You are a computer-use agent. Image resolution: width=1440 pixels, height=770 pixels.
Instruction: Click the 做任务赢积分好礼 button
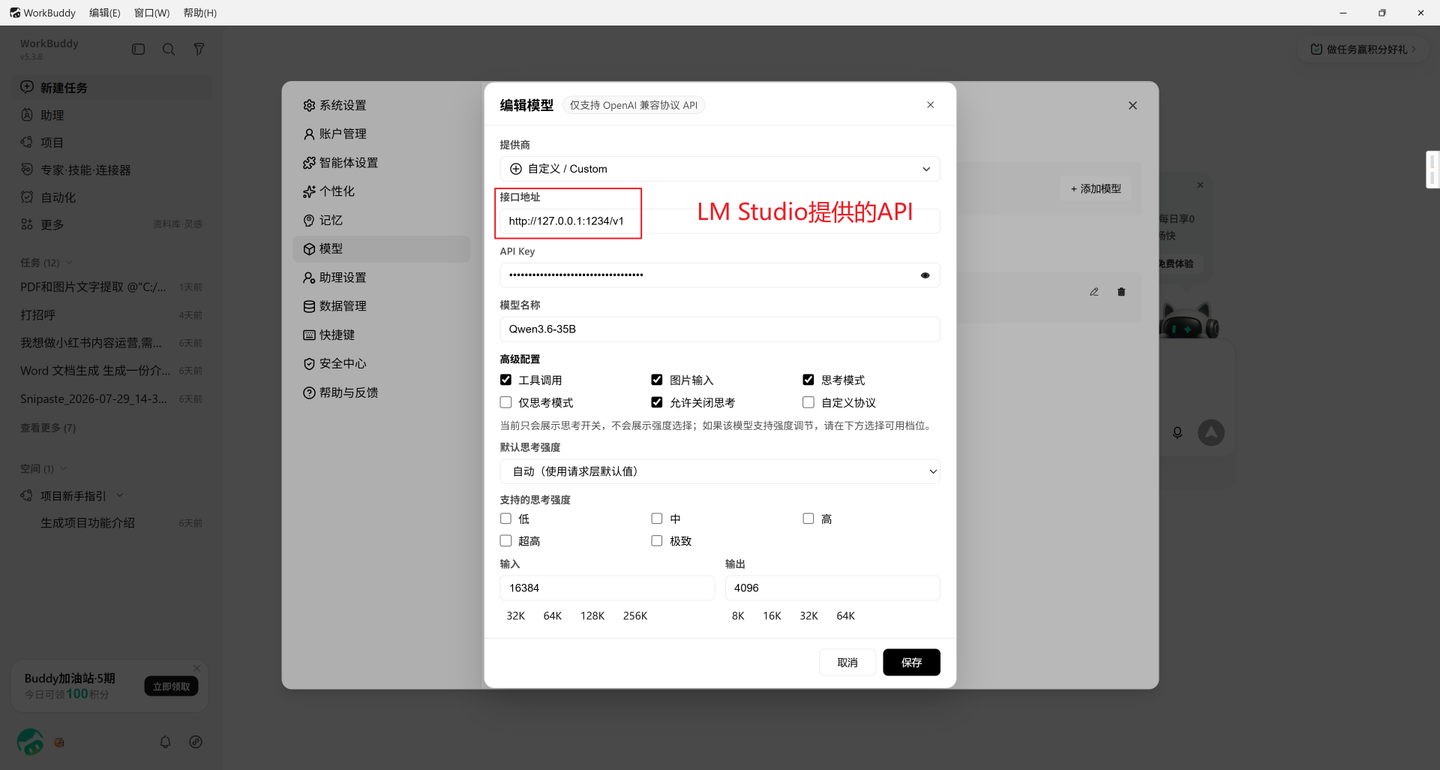[1364, 49]
